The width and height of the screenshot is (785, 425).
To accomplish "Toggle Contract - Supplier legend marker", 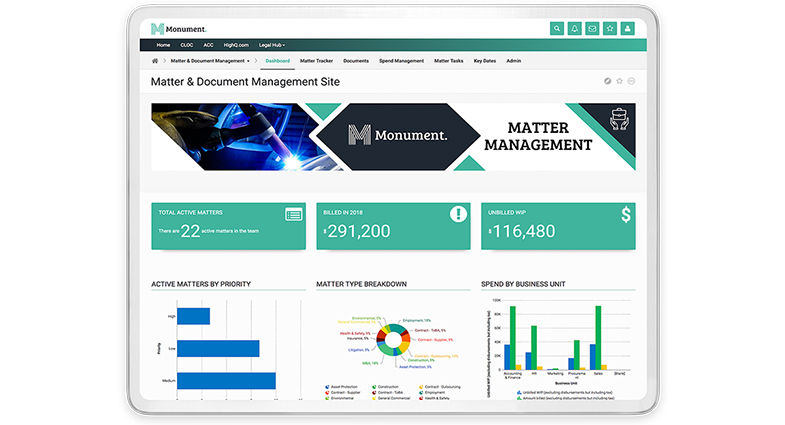I will pos(327,392).
